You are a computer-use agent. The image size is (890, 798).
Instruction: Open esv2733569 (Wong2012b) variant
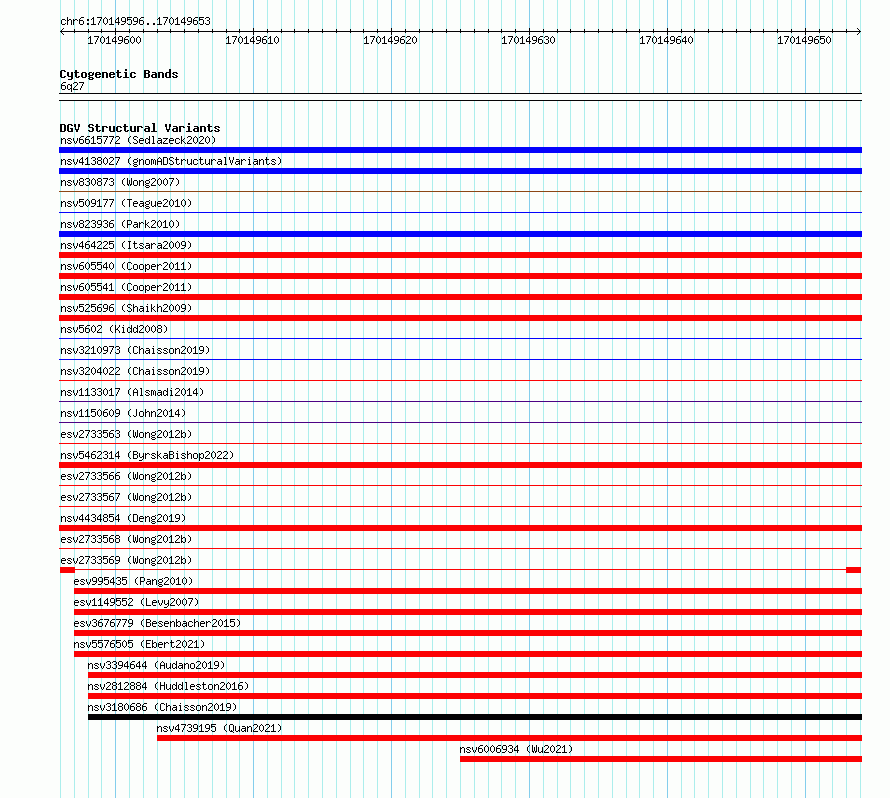pyautogui.click(x=126, y=560)
